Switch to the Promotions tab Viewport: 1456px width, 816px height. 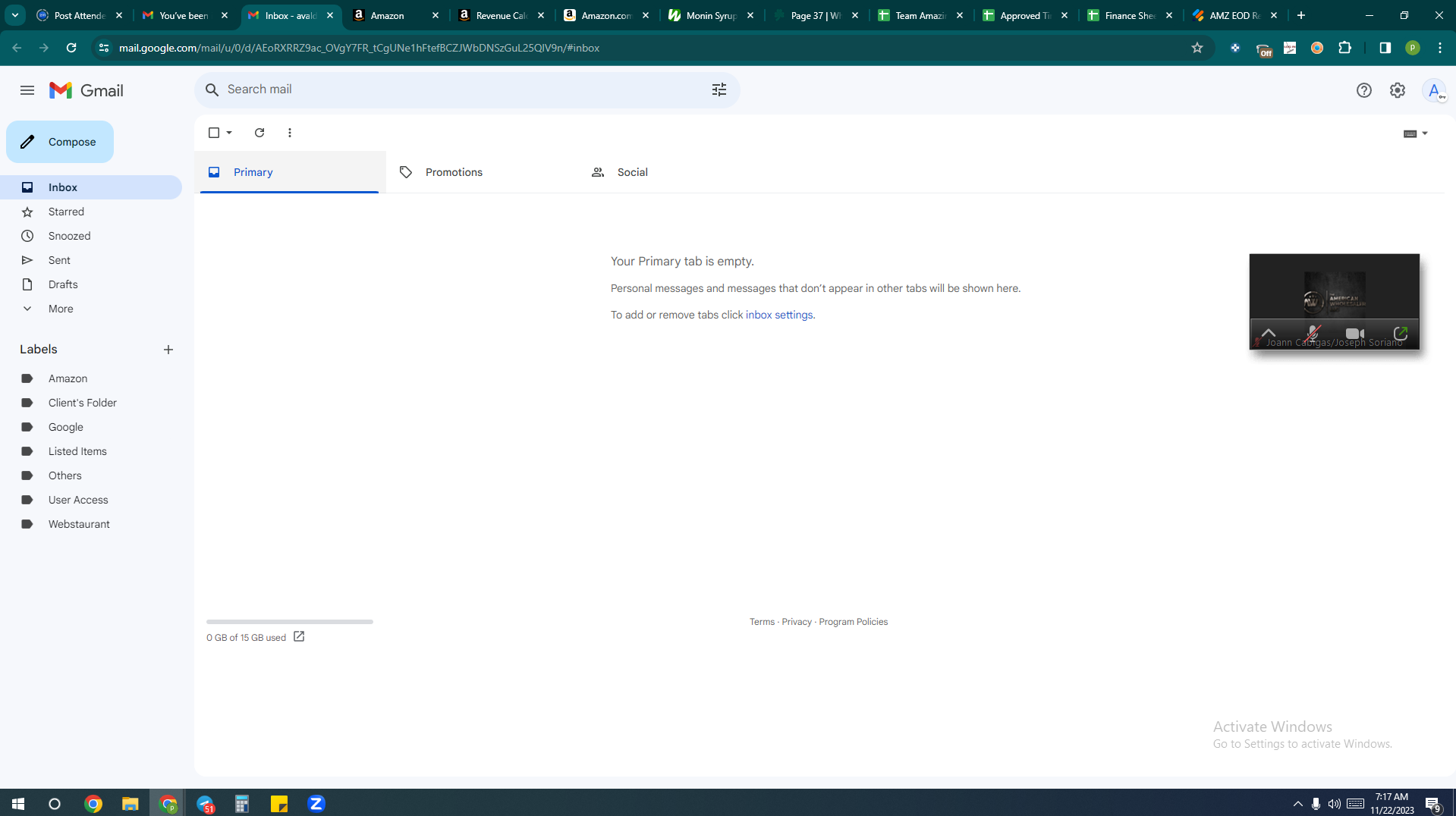482,172
